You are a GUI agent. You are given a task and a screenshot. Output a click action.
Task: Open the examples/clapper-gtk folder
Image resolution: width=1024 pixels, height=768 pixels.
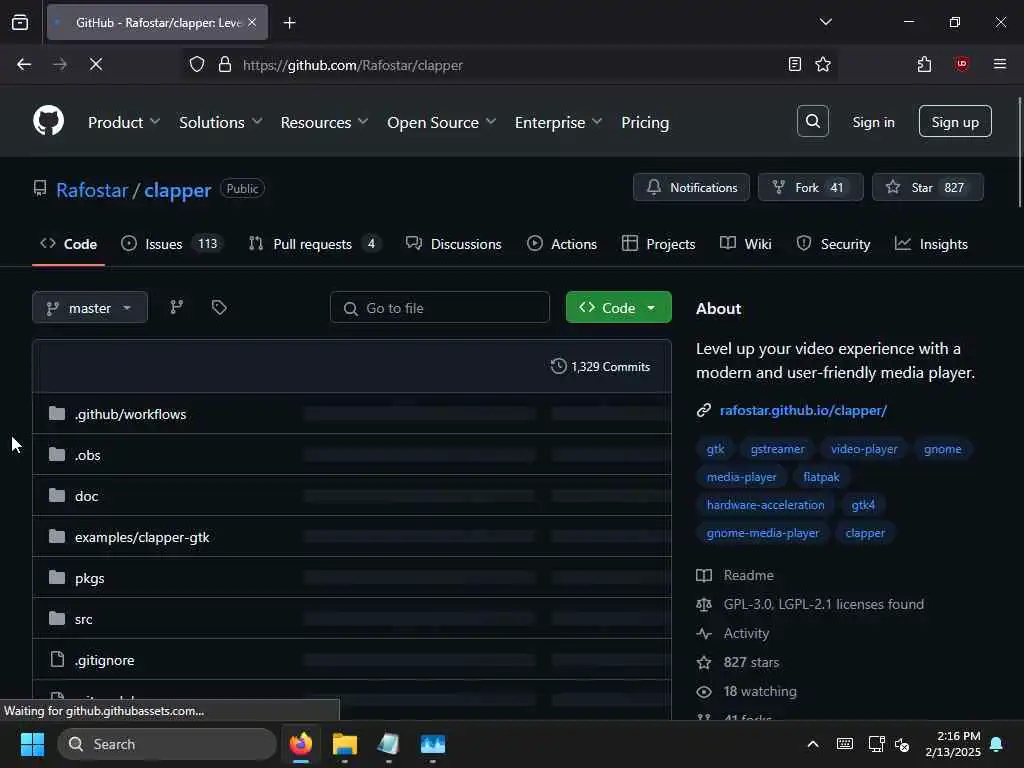[x=142, y=537]
